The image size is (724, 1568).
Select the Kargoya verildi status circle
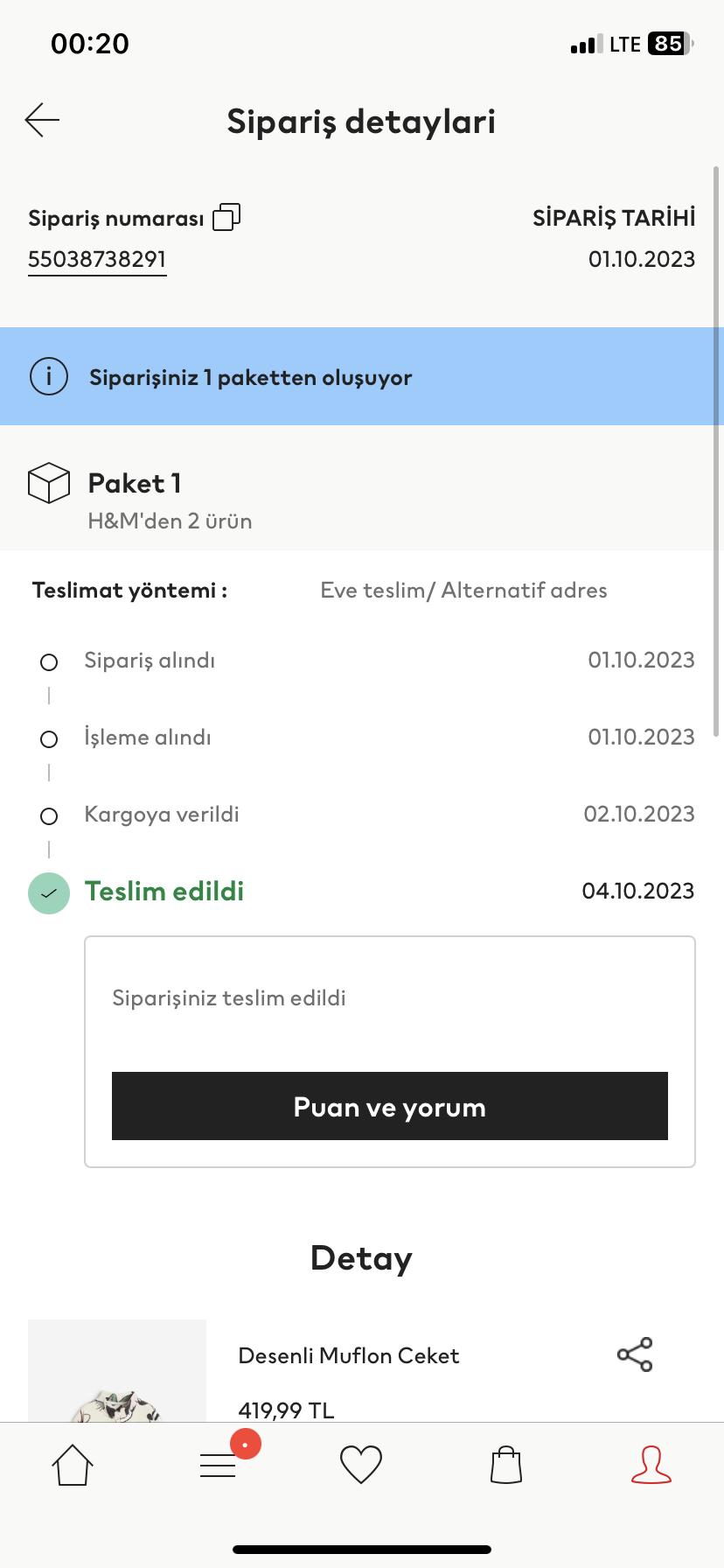[x=49, y=816]
